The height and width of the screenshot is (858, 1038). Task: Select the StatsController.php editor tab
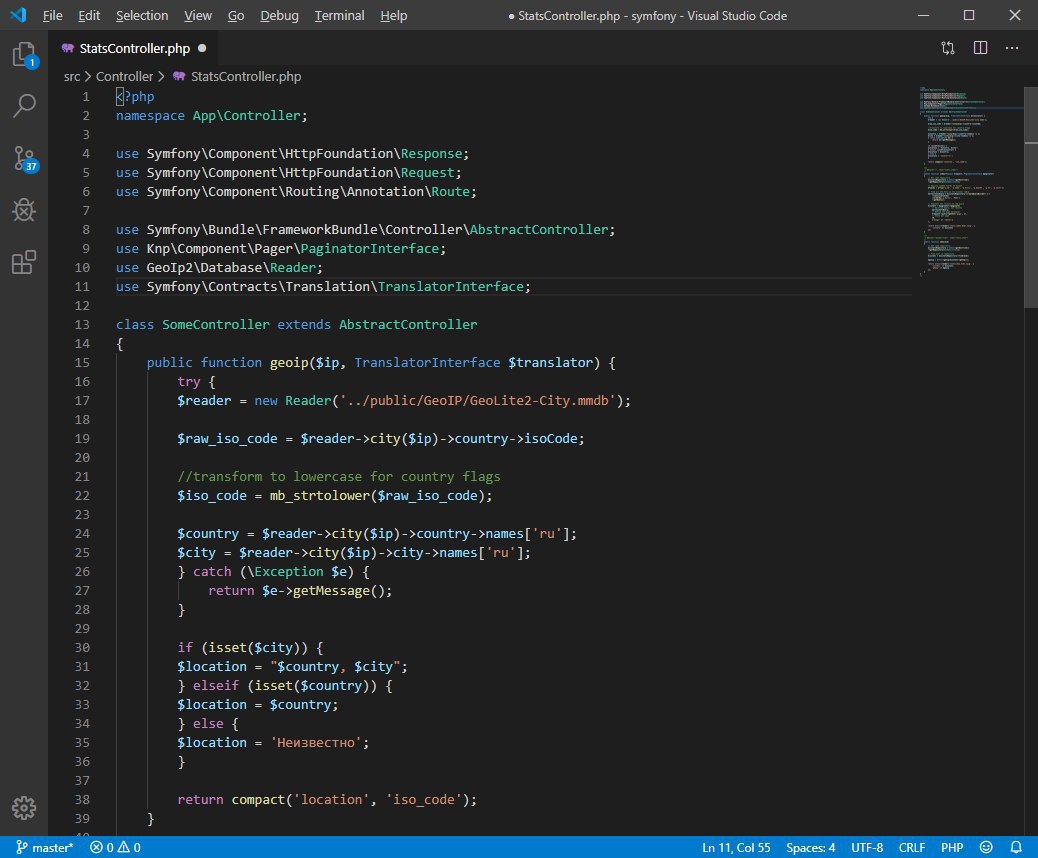pos(133,48)
